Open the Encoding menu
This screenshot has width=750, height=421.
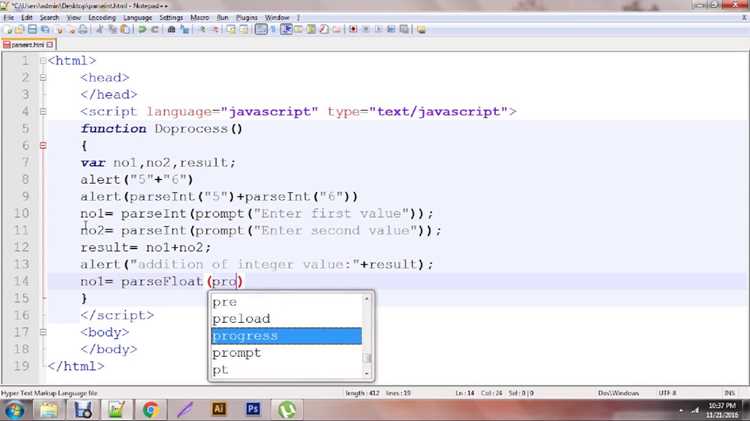102,18
